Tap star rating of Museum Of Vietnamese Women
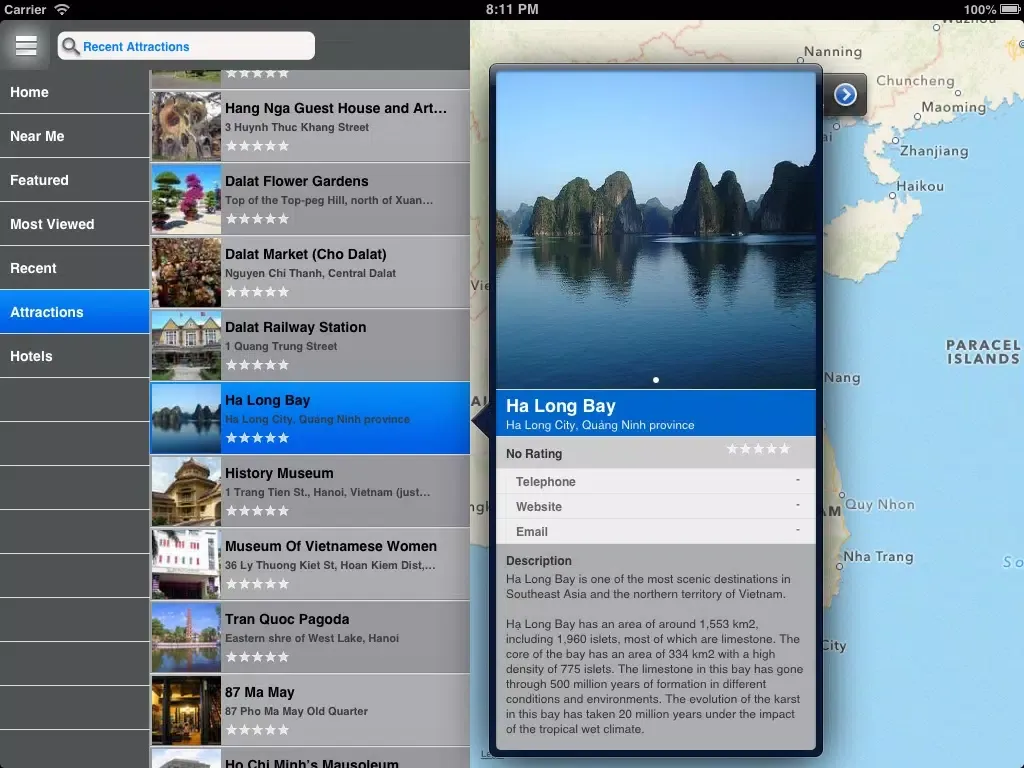The height and width of the screenshot is (768, 1024). click(x=257, y=584)
